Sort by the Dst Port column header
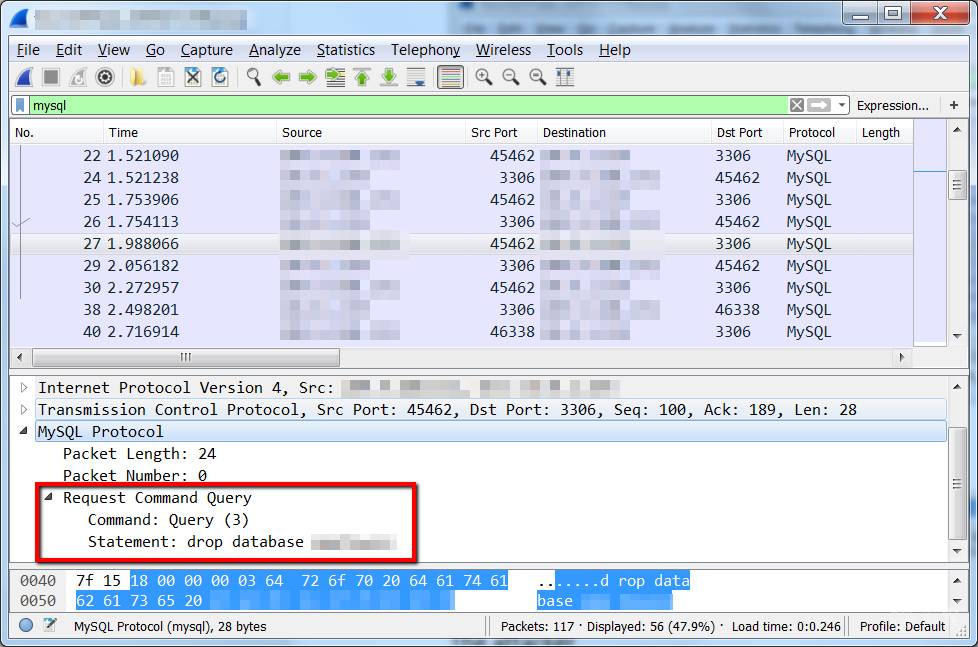Image resolution: width=978 pixels, height=647 pixels. coord(746,132)
